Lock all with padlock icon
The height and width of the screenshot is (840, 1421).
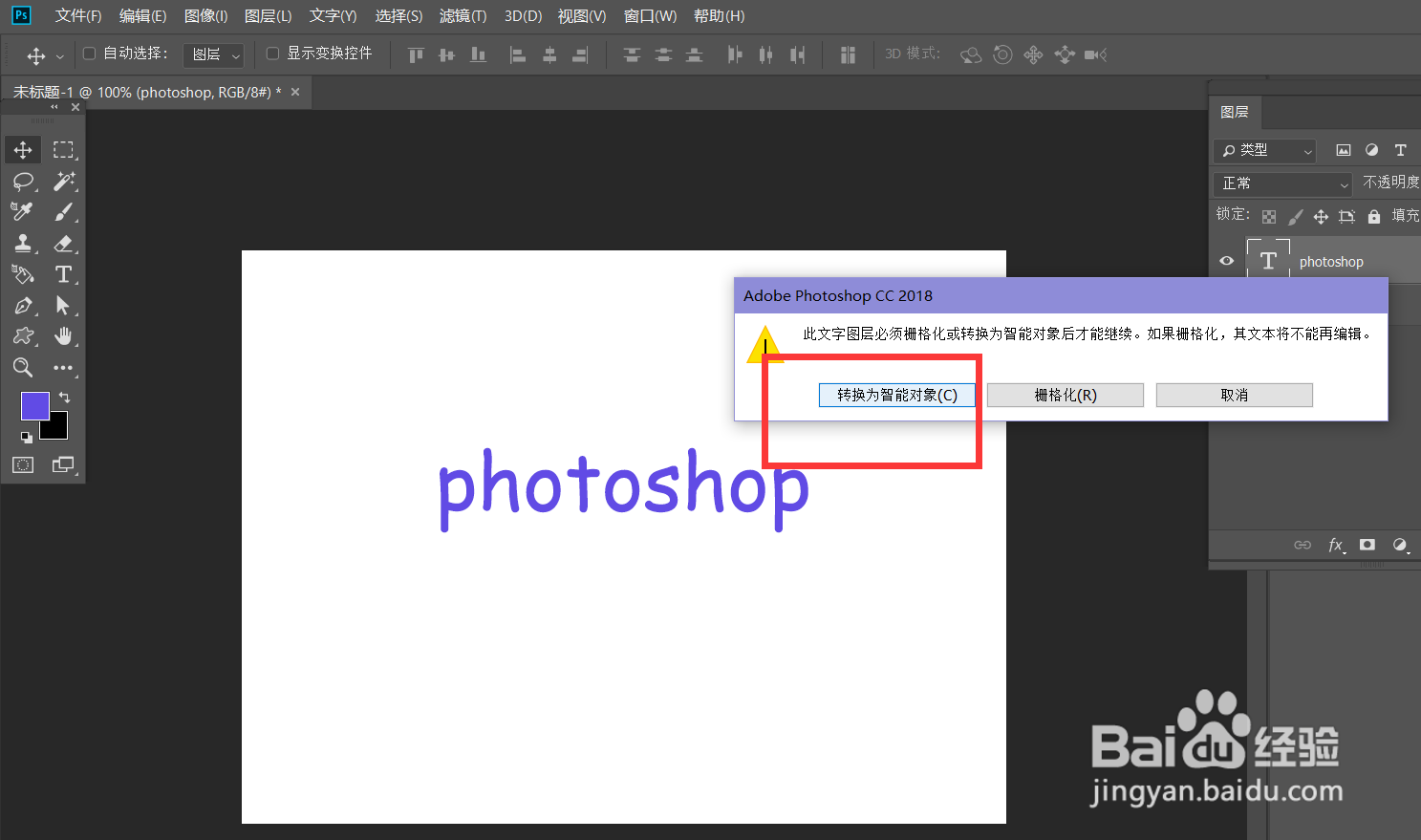tap(1374, 217)
